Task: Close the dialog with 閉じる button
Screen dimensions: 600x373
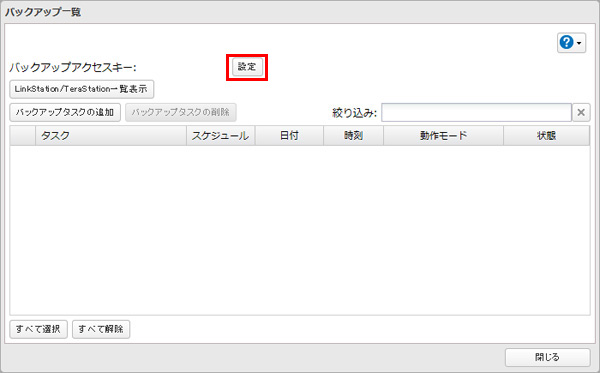Action: pos(548,357)
